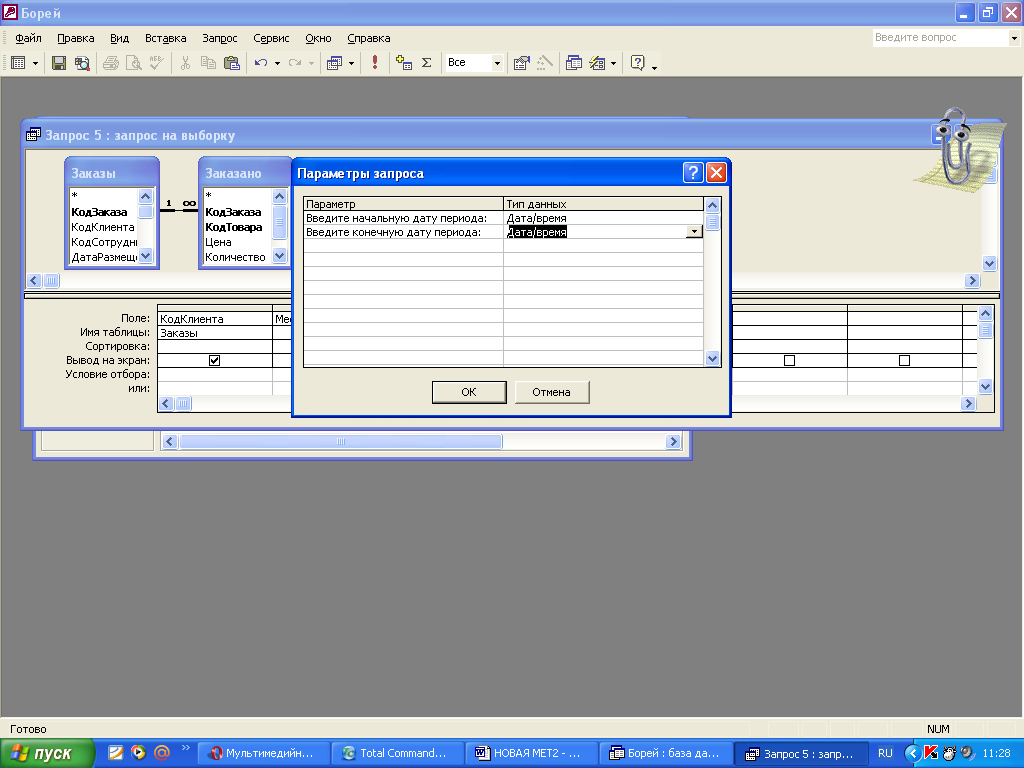This screenshot has height=768, width=1024.
Task: Open the Файл menu
Action: click(x=28, y=38)
